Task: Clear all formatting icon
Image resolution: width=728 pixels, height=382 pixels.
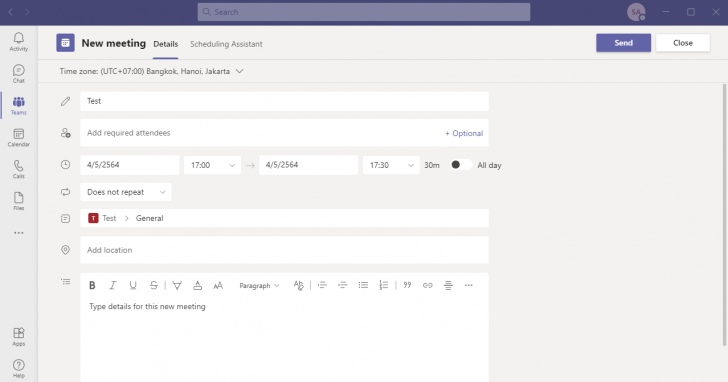Action: coord(299,285)
